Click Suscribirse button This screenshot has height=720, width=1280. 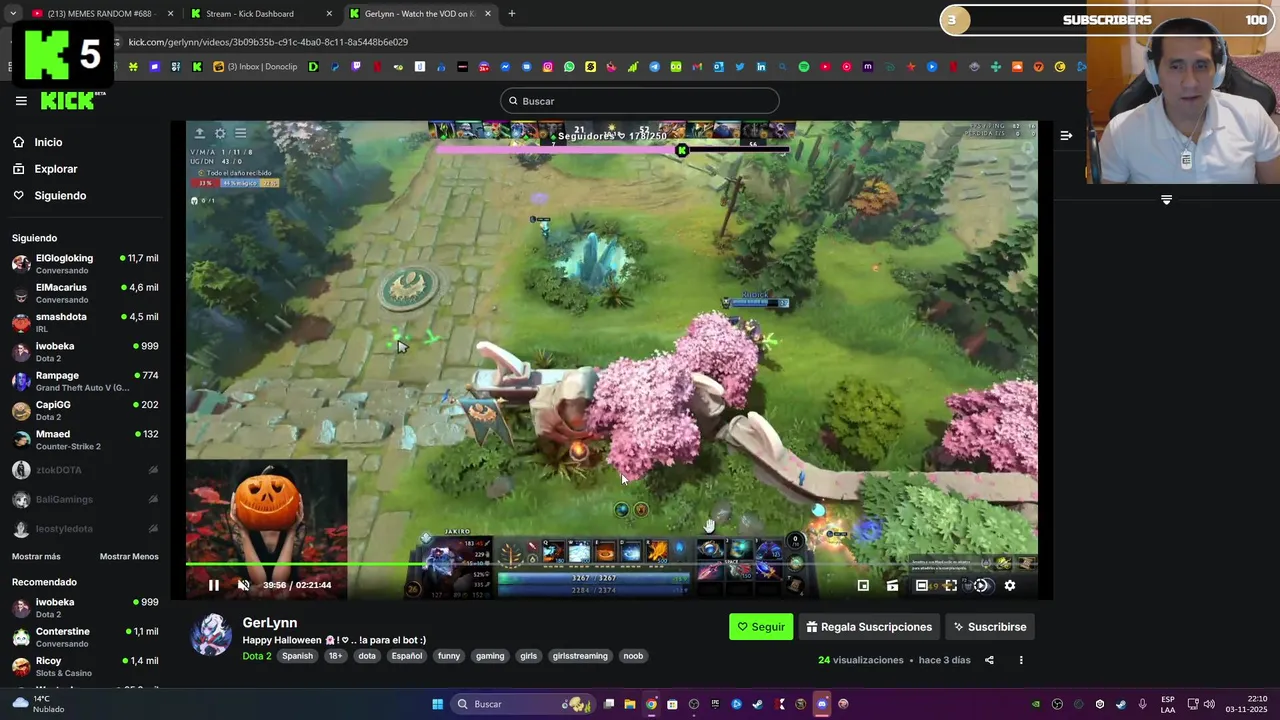(x=989, y=627)
